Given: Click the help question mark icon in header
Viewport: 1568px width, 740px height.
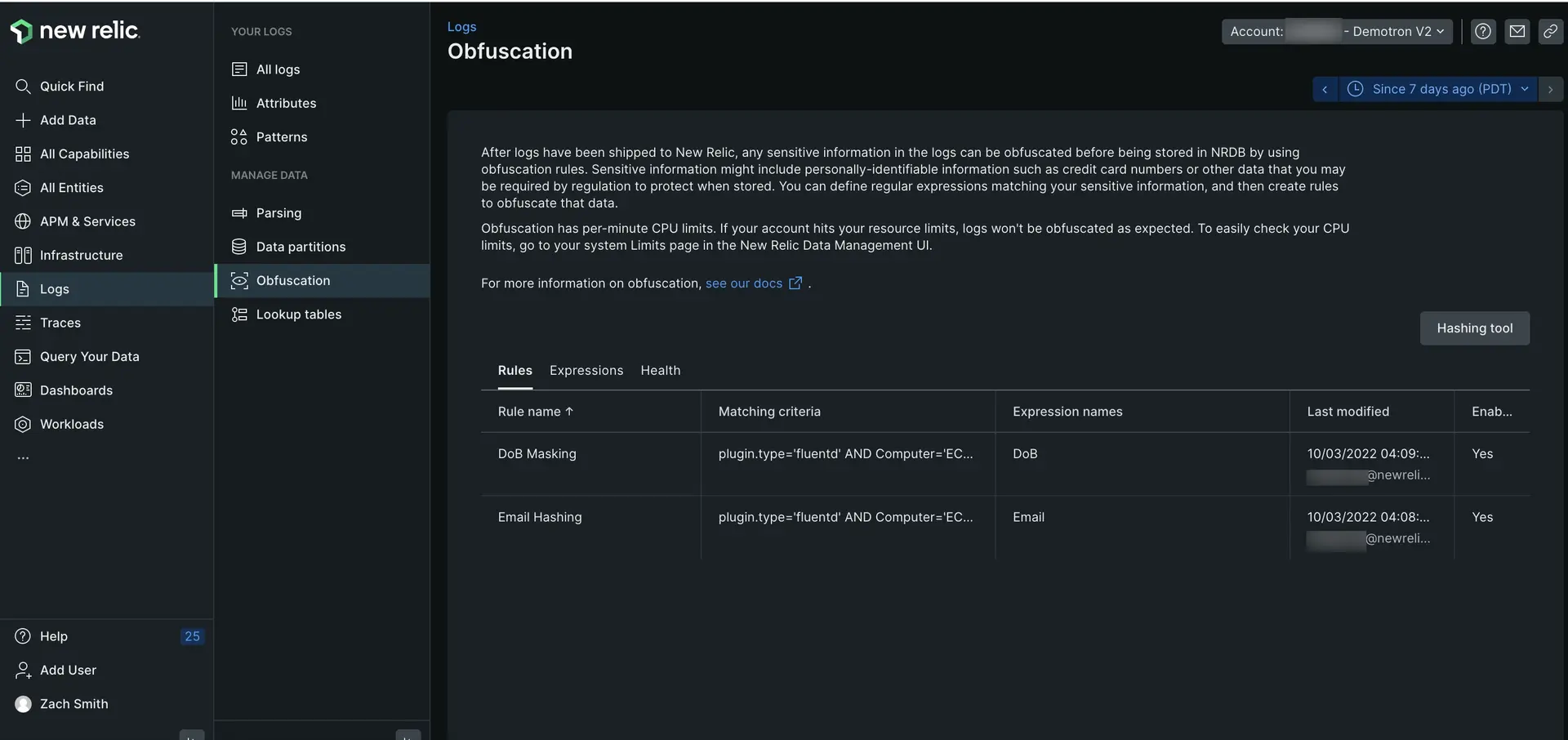Looking at the screenshot, I should 1483,31.
